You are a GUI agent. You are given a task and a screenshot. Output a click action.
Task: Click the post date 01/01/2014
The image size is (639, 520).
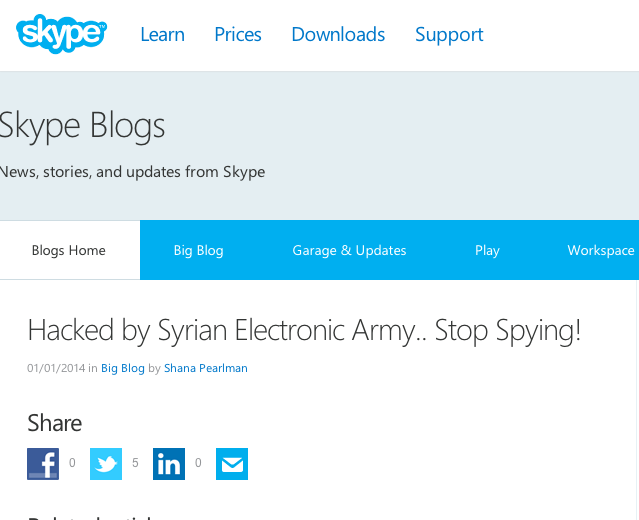tap(56, 368)
